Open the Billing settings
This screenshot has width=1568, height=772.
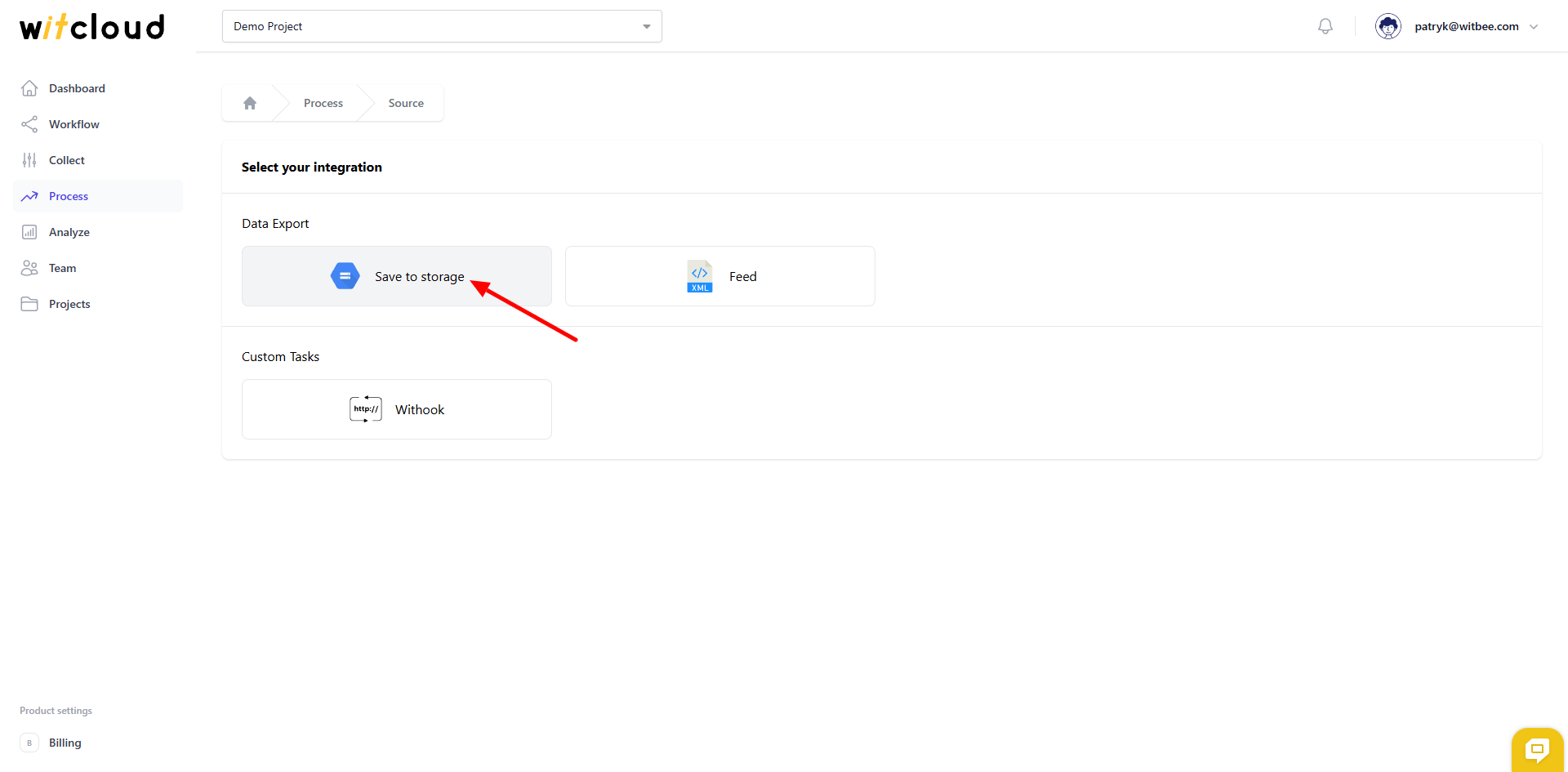pos(65,743)
